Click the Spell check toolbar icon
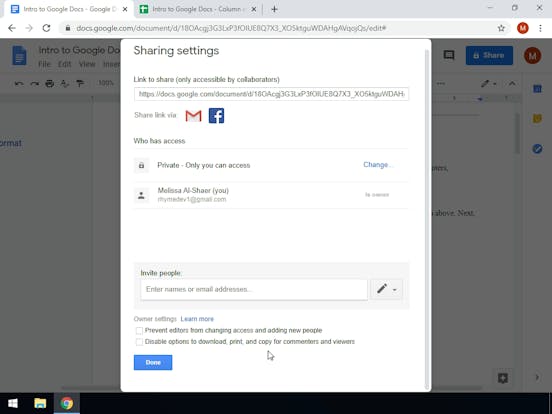 [64, 83]
